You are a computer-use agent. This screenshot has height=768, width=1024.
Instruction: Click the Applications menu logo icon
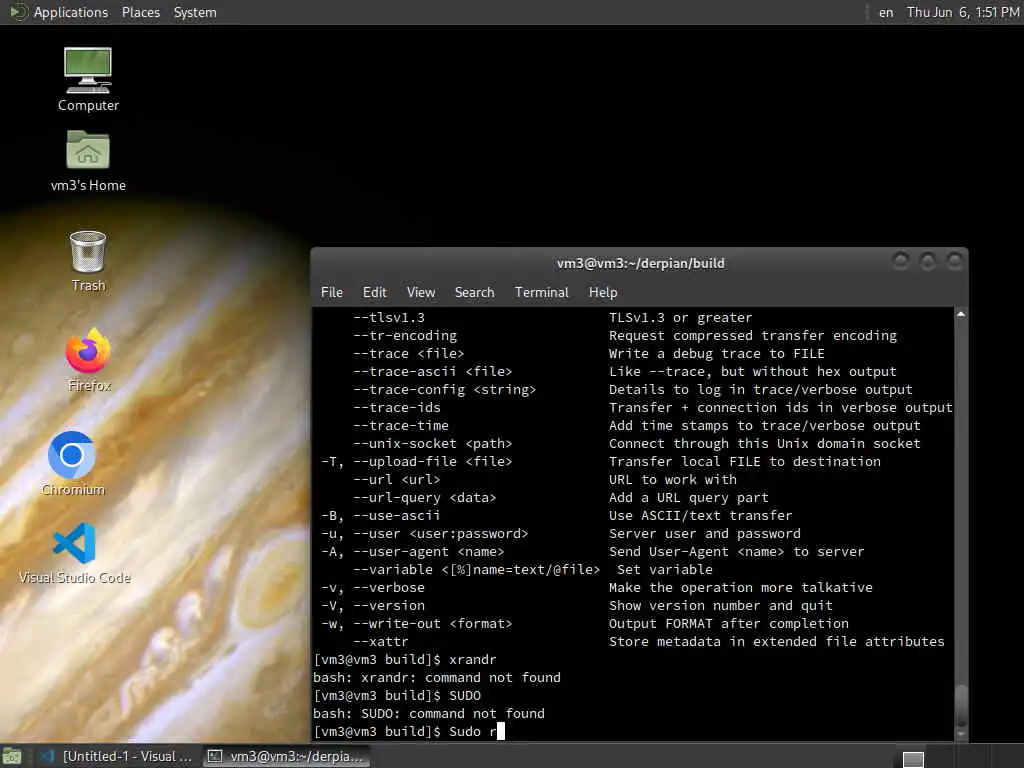(x=18, y=12)
